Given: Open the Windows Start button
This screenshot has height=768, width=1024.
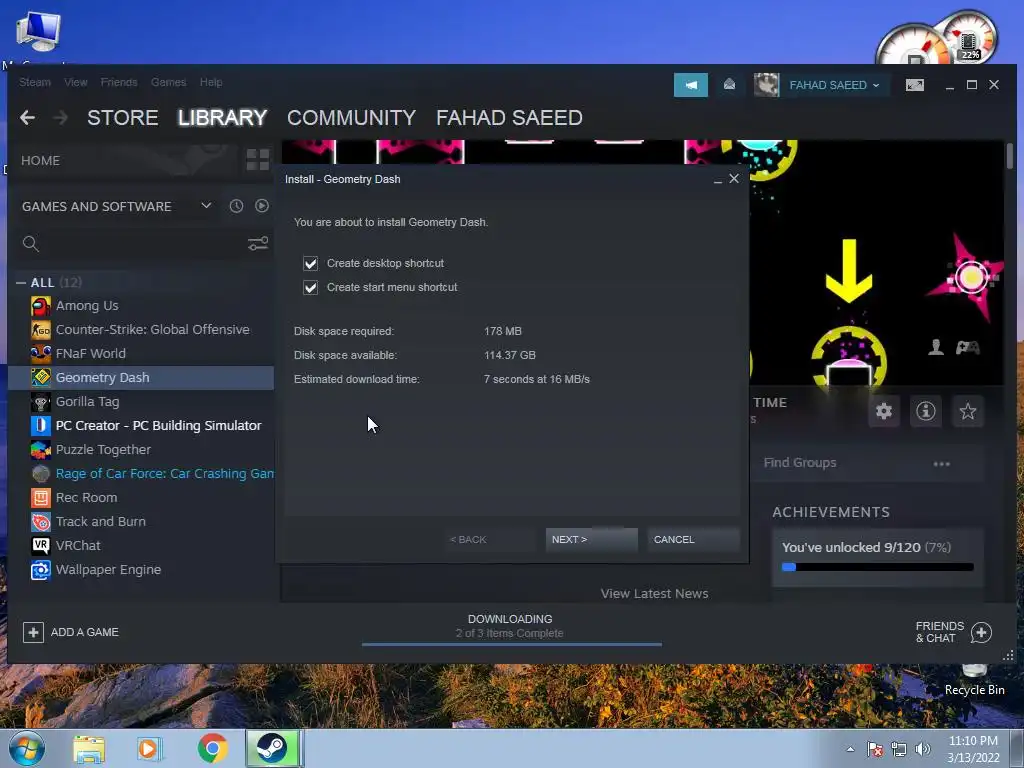Looking at the screenshot, I should point(27,749).
